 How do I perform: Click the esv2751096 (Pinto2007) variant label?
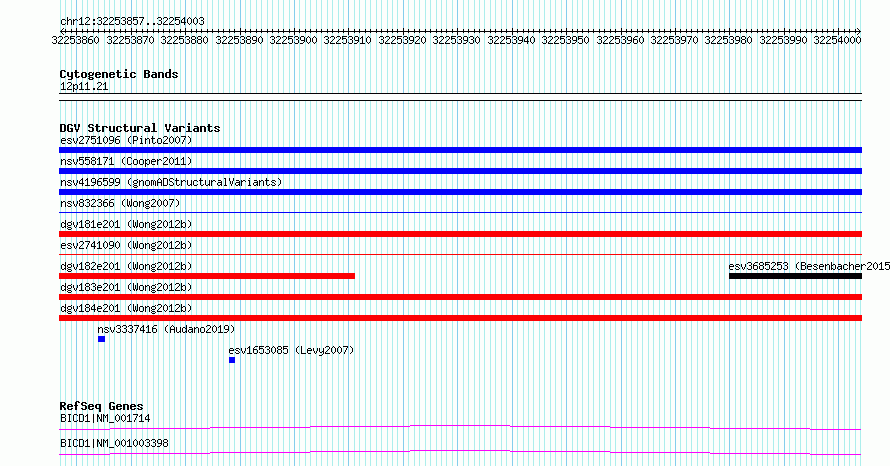point(126,140)
